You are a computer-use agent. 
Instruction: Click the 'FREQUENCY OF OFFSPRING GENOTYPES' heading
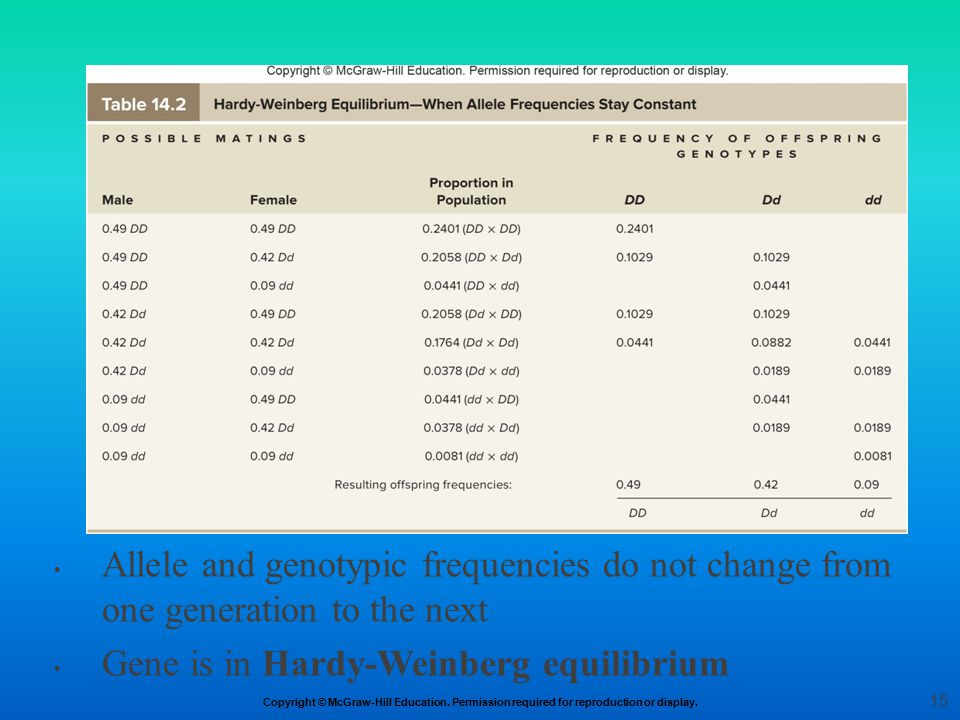tap(737, 146)
